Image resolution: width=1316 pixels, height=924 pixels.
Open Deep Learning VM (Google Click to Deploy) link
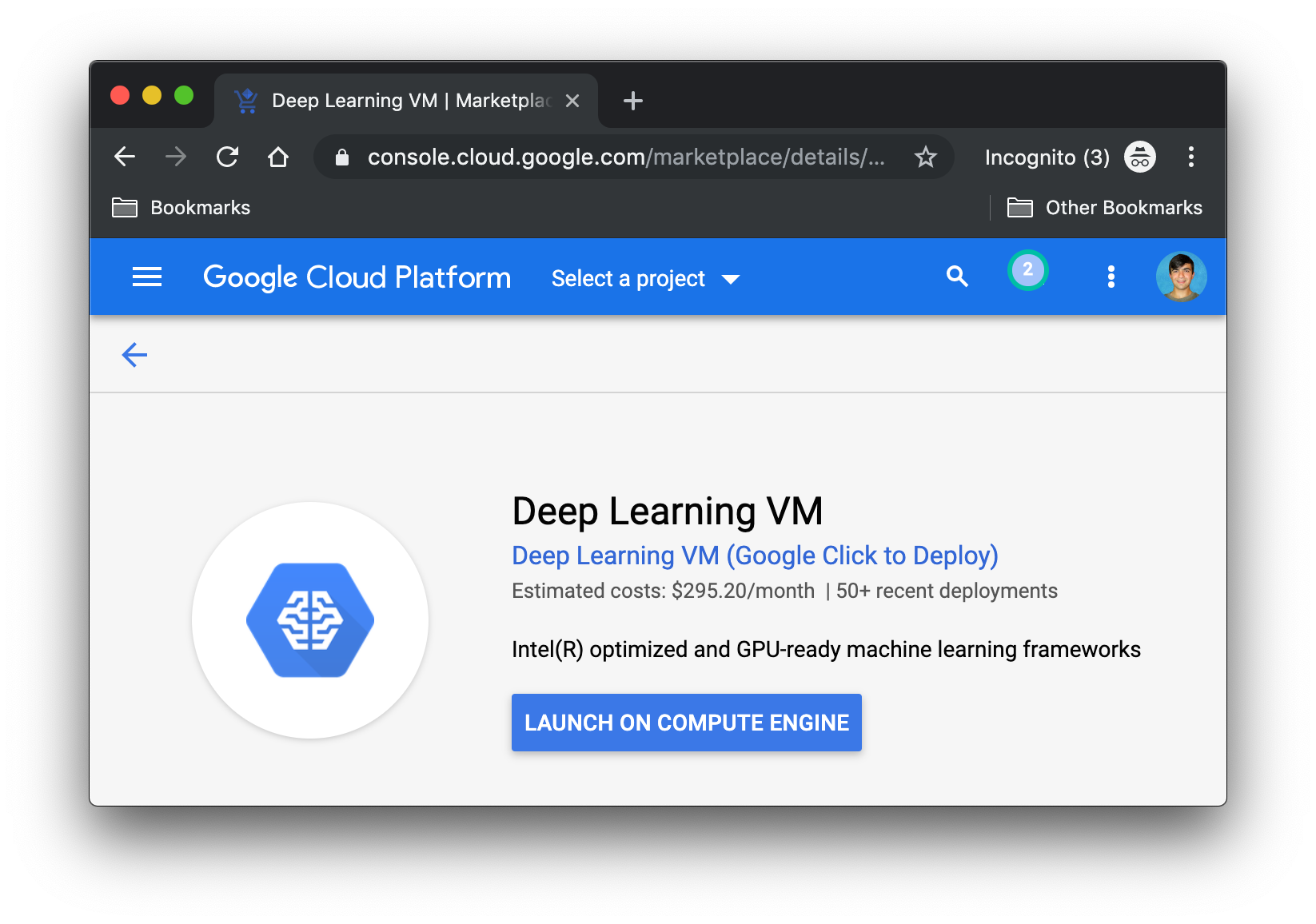click(755, 556)
